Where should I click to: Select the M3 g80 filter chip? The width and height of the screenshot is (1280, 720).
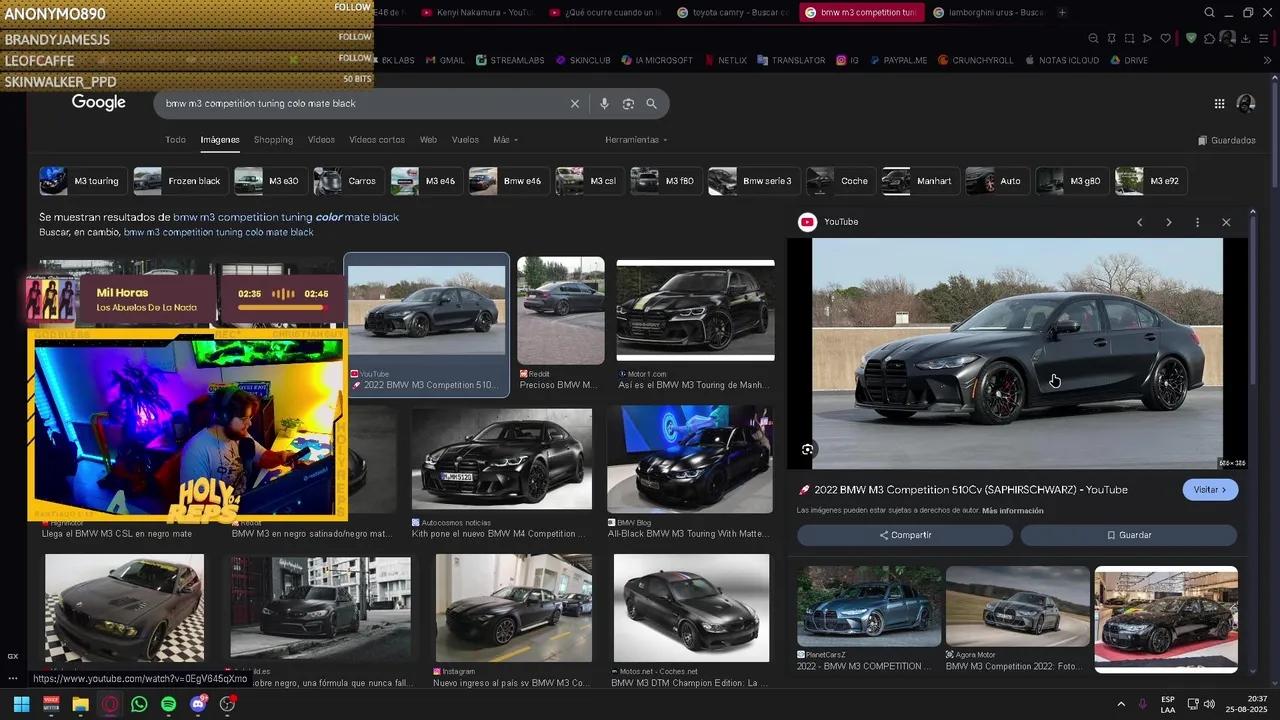coord(1072,181)
